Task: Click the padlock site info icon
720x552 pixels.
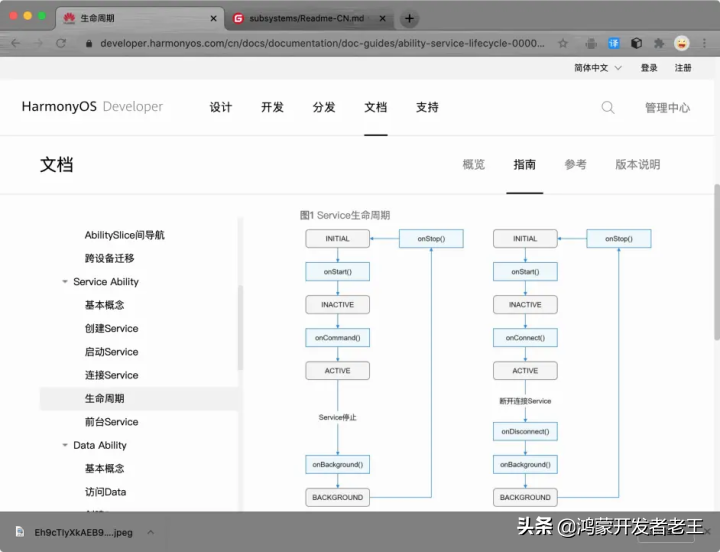Action: click(x=89, y=44)
